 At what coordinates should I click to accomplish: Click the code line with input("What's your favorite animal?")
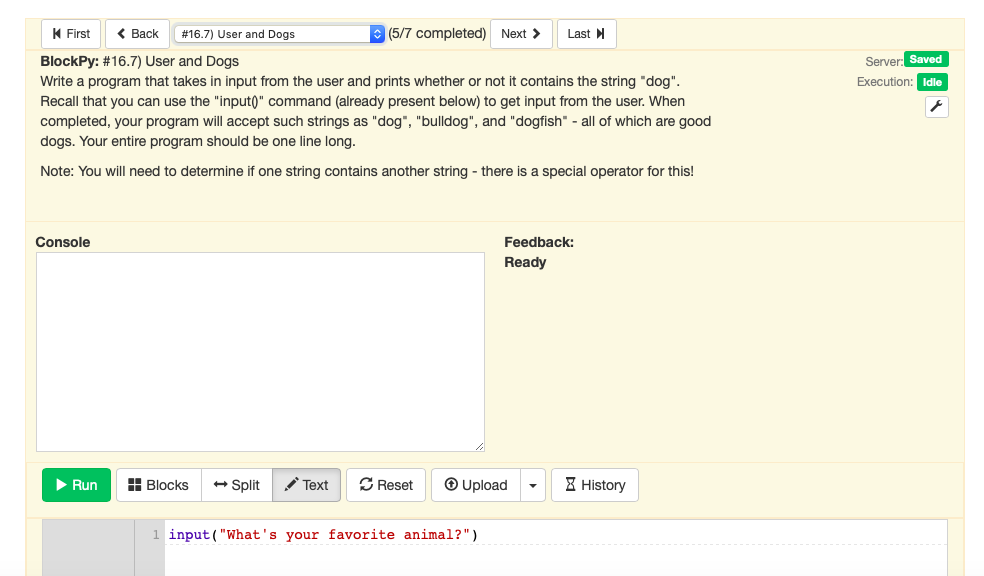[323, 535]
